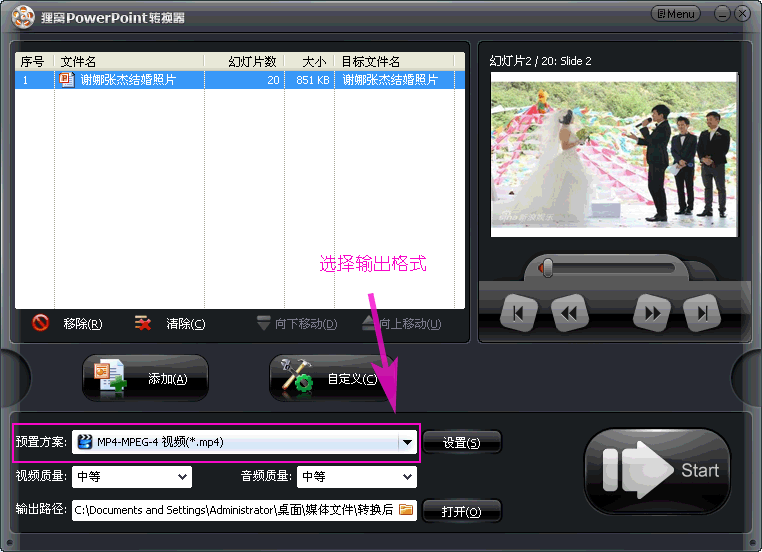Open the 视频质量 video quality dropdown
This screenshot has width=762, height=552.
[132, 477]
